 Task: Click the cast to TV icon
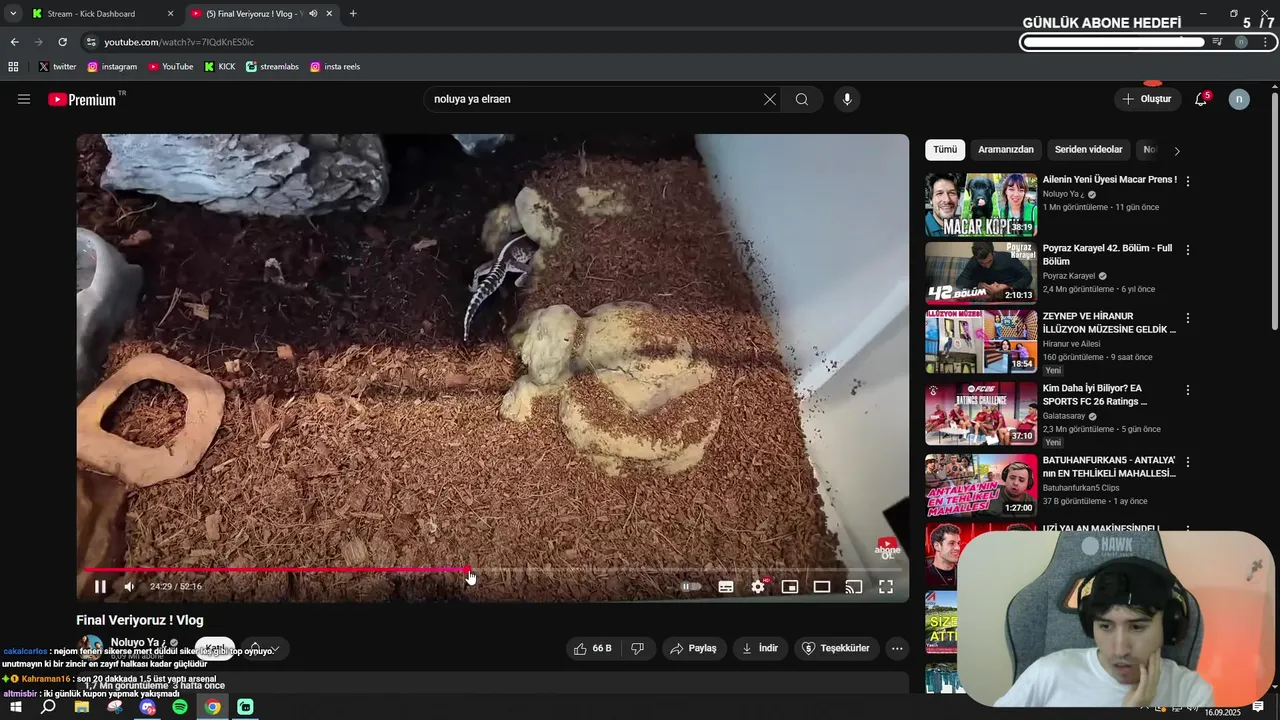tap(854, 587)
